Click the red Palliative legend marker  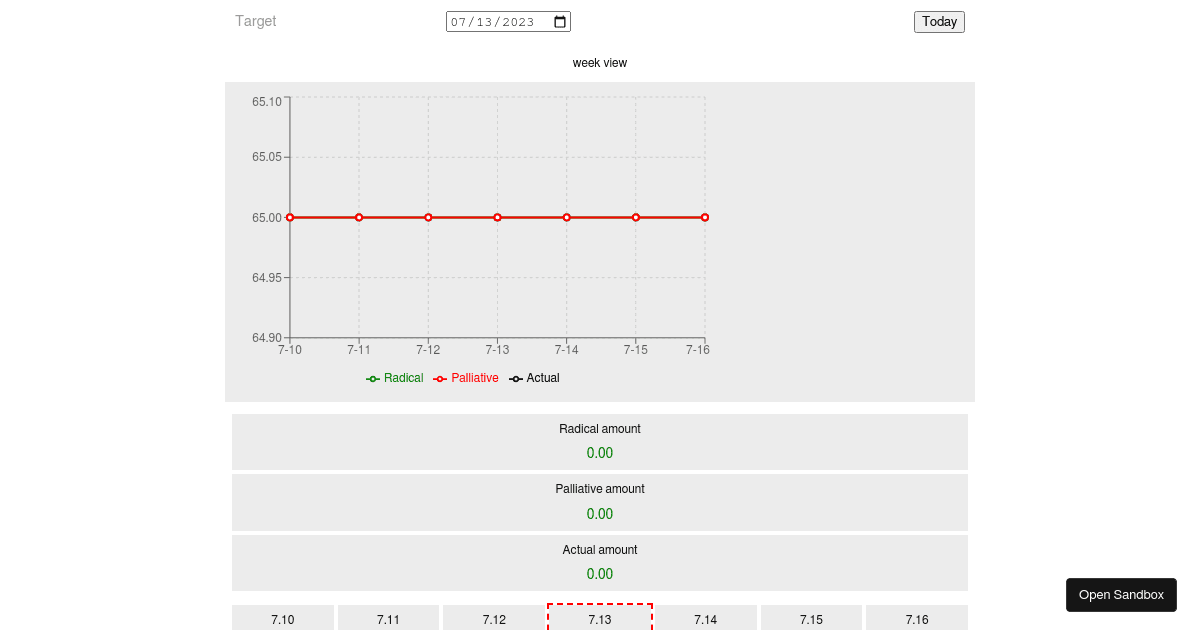[x=439, y=378]
